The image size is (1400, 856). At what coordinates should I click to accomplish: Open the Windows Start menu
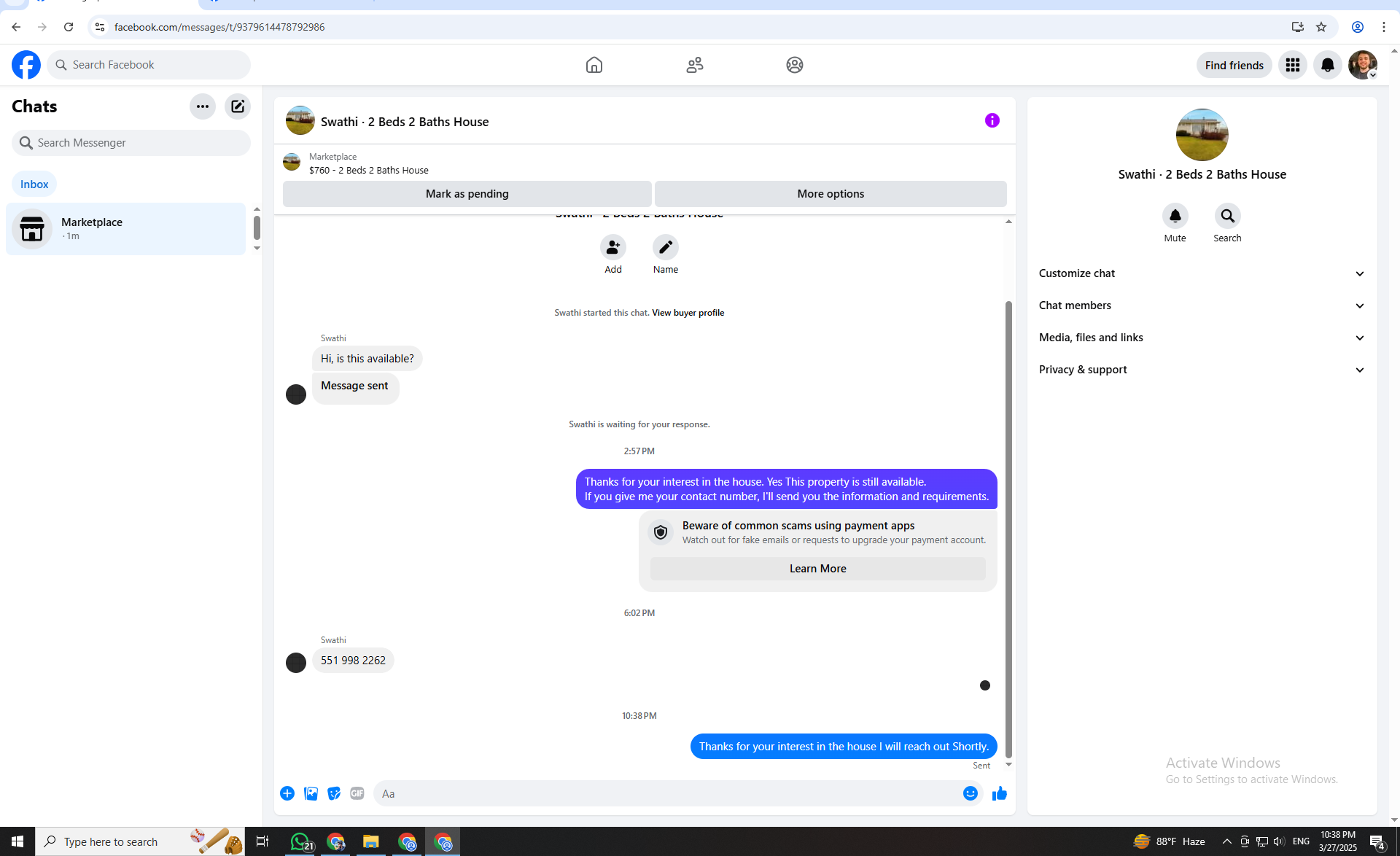pos(17,841)
